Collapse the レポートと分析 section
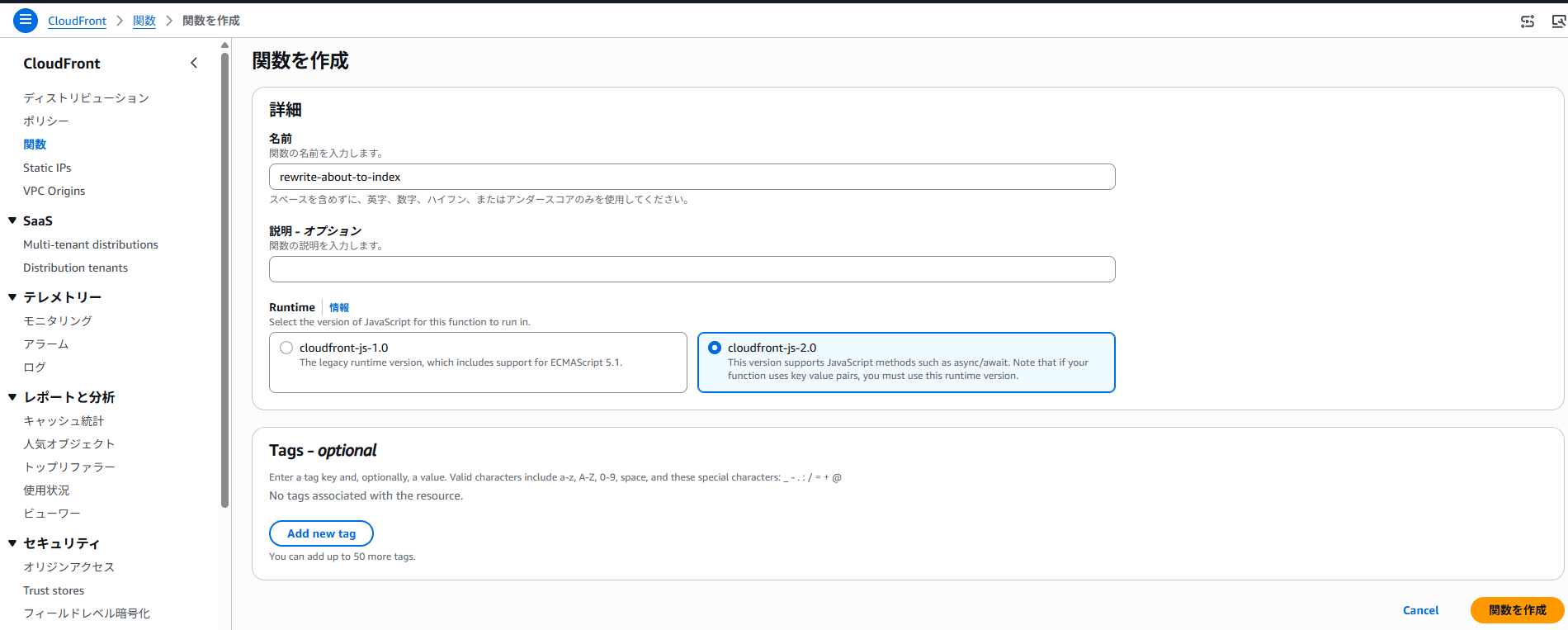The width and height of the screenshot is (1568, 630). 12,397
